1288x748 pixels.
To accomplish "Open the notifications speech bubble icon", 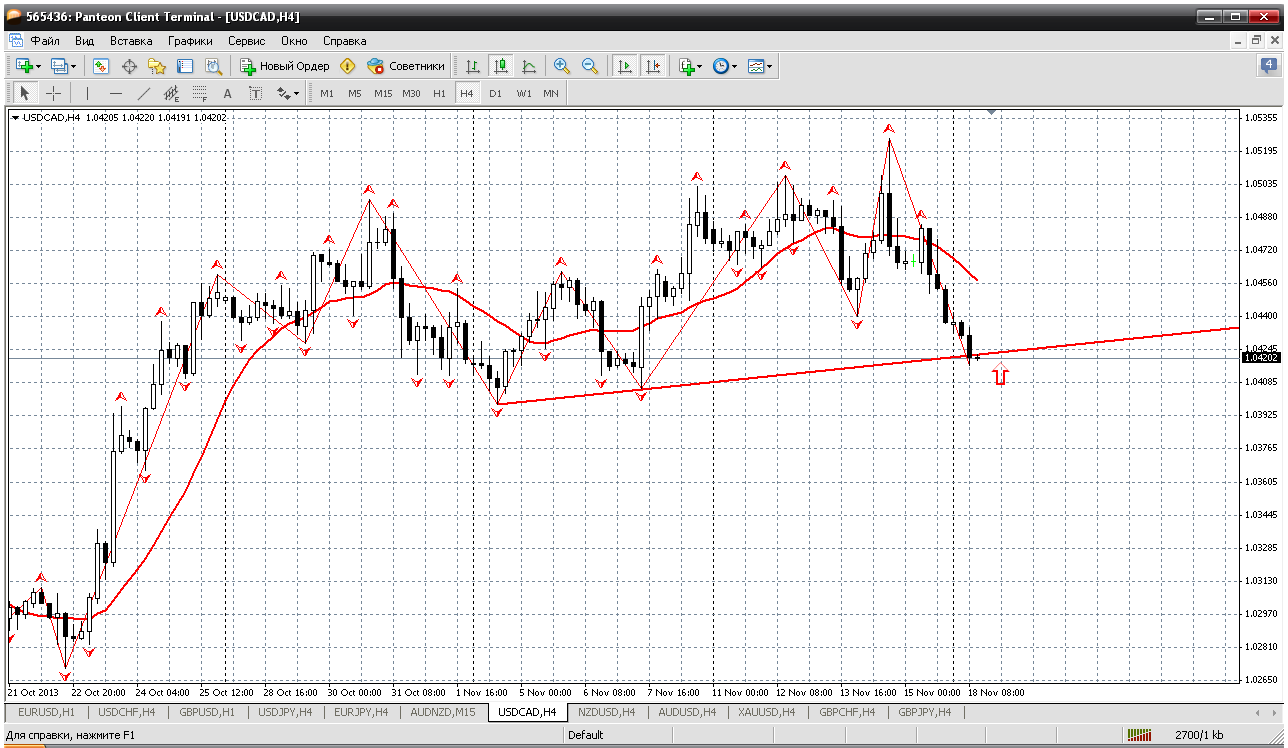I will (x=1269, y=66).
